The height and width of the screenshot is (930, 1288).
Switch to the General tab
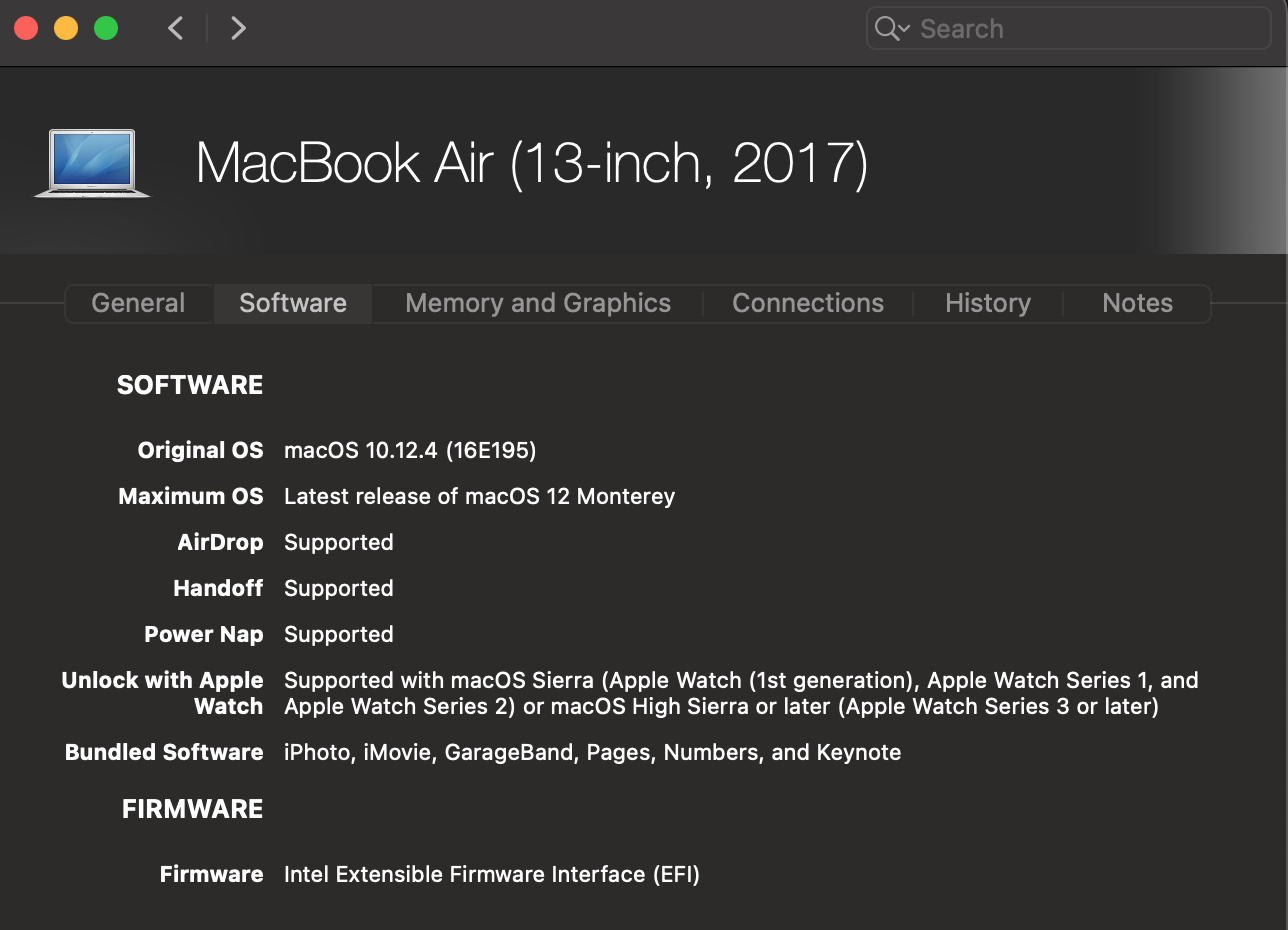pos(138,303)
